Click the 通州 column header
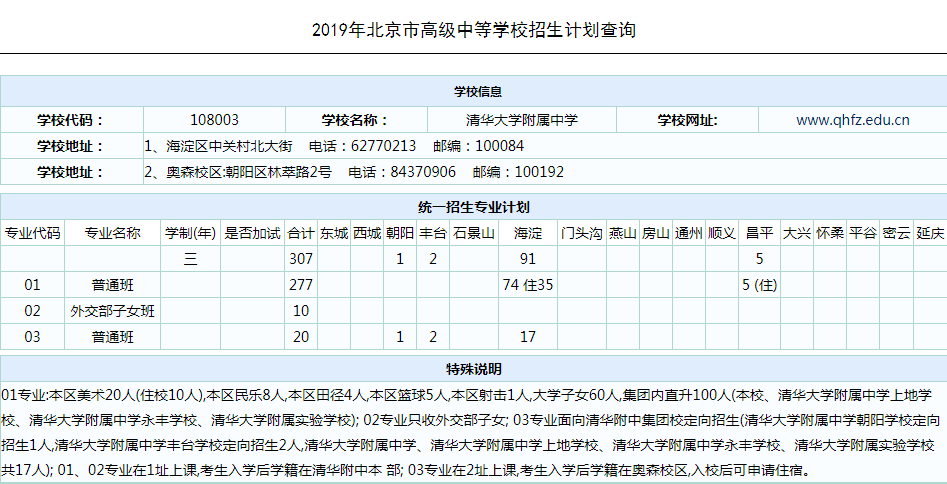The width and height of the screenshot is (947, 484). [689, 233]
